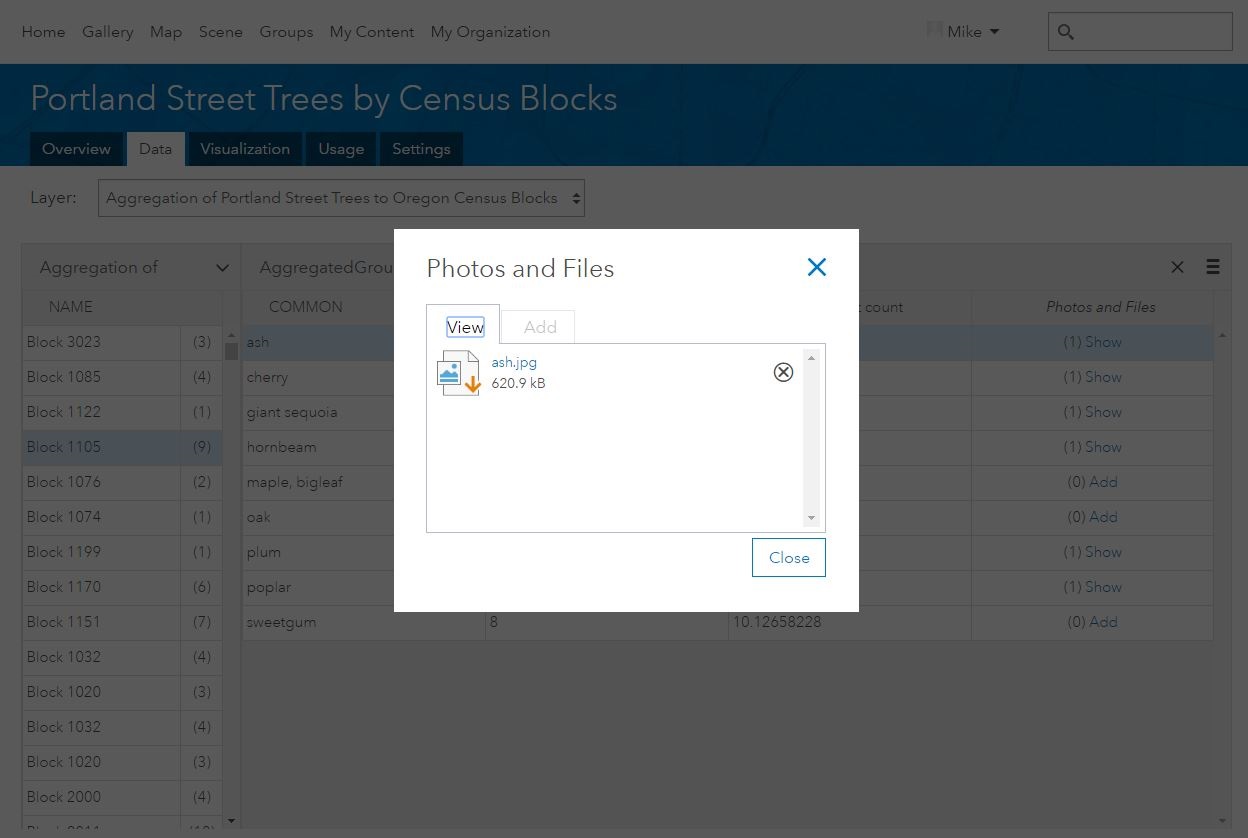Screen dimensions: 1248x838
Task: Open the Visualization tab
Action: (x=245, y=149)
